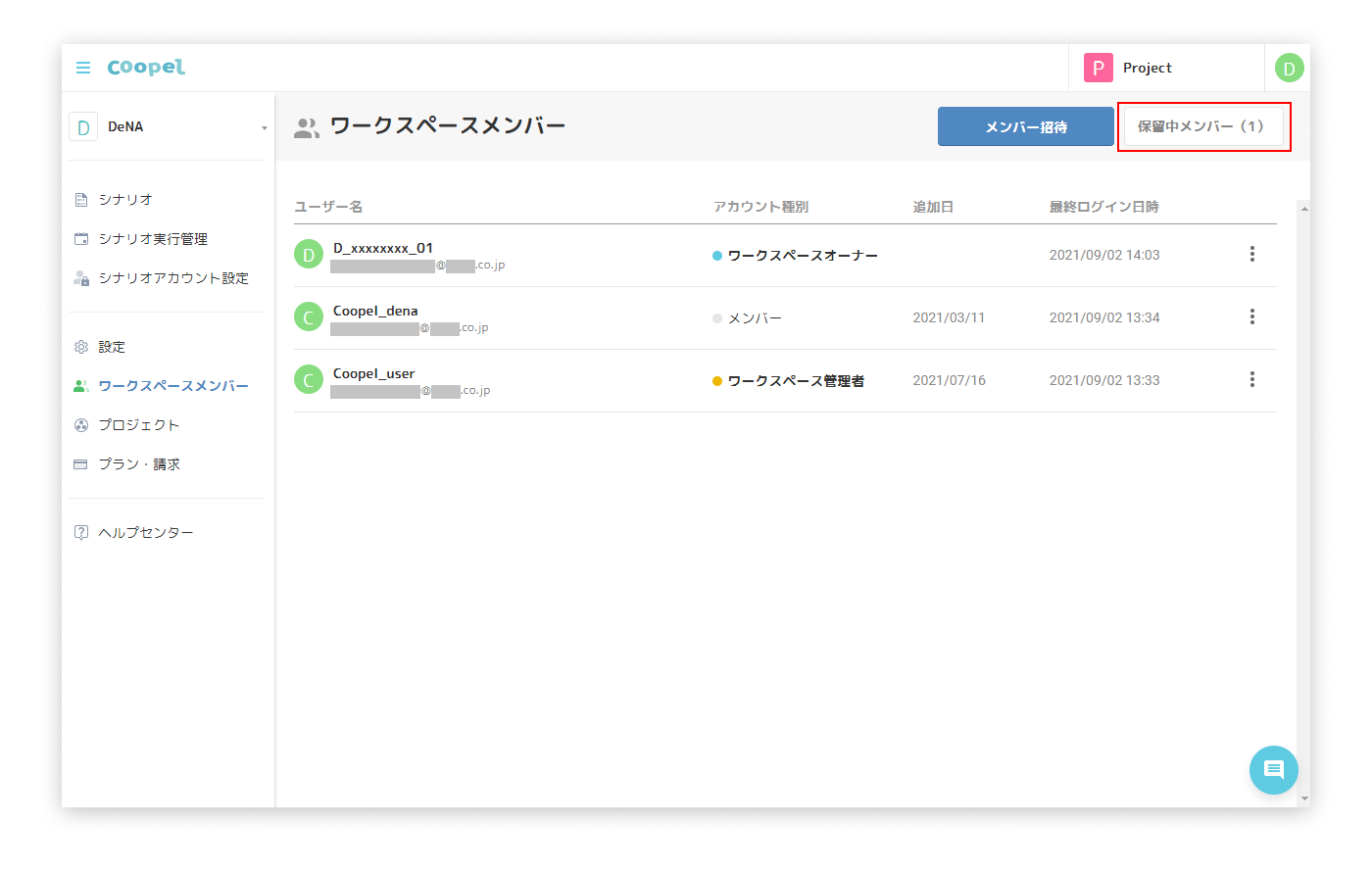This screenshot has width=1372, height=874.
Task: Click the シナリオ実行管理 calendar icon
Action: tap(81, 239)
